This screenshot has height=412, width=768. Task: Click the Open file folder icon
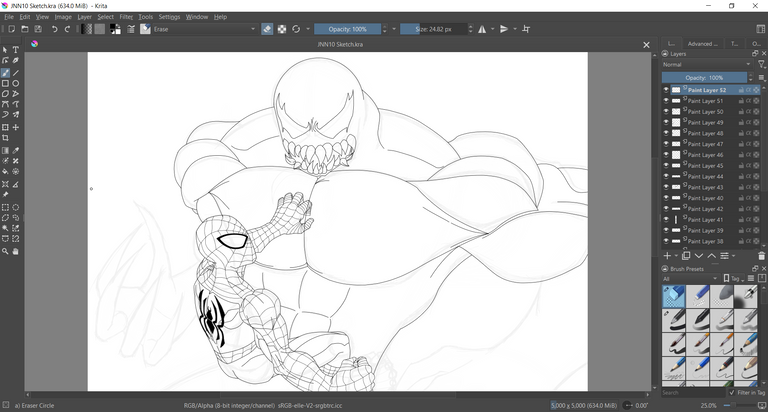pos(24,29)
